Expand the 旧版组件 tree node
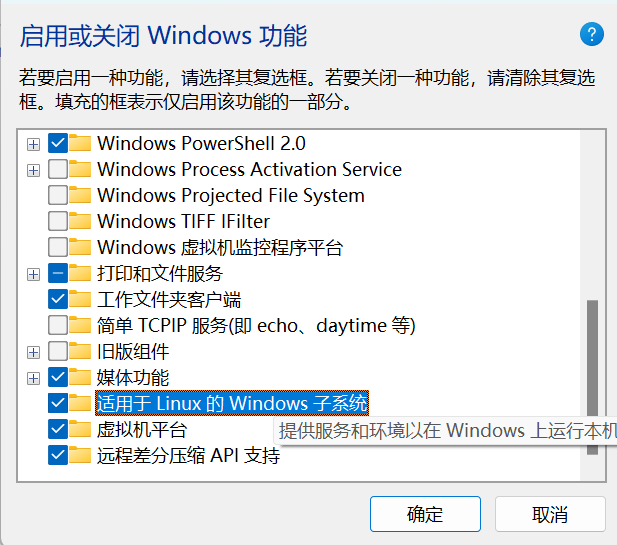This screenshot has width=617, height=545. pyautogui.click(x=33, y=352)
